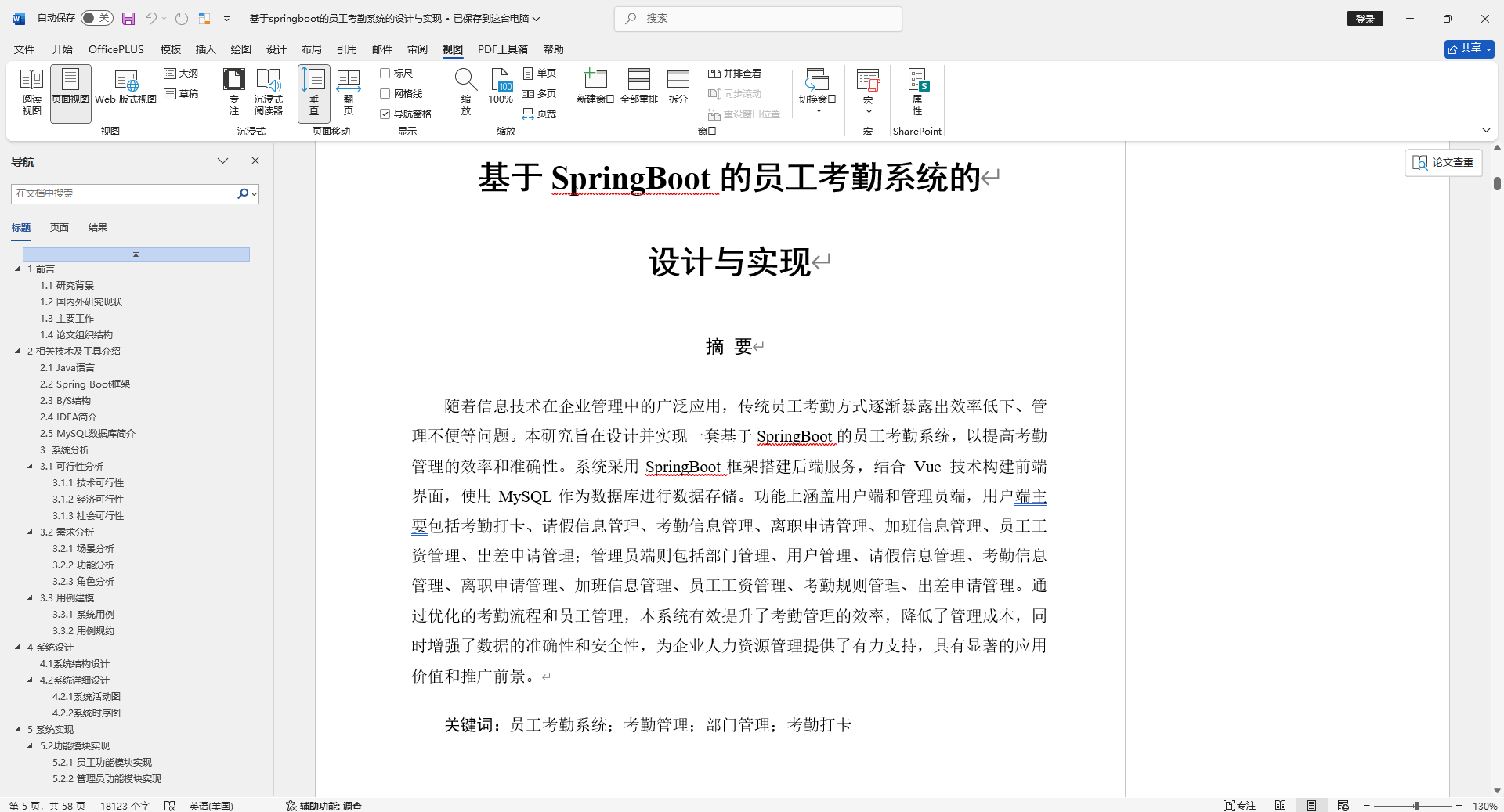The width and height of the screenshot is (1504, 812).
Task: Click word count '18123 个字' in status bar
Action: tap(125, 806)
